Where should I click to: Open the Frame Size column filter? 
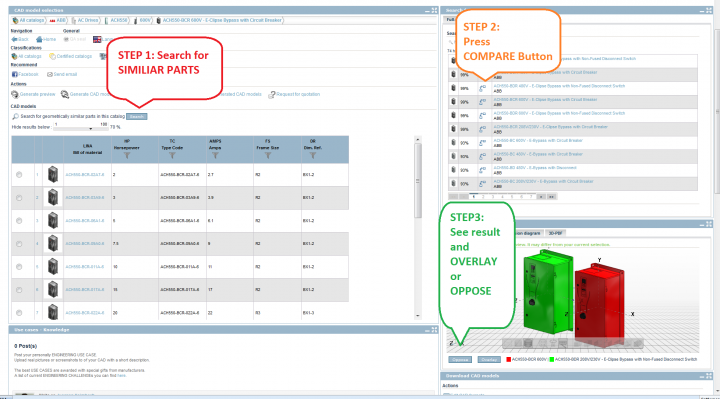[268, 156]
